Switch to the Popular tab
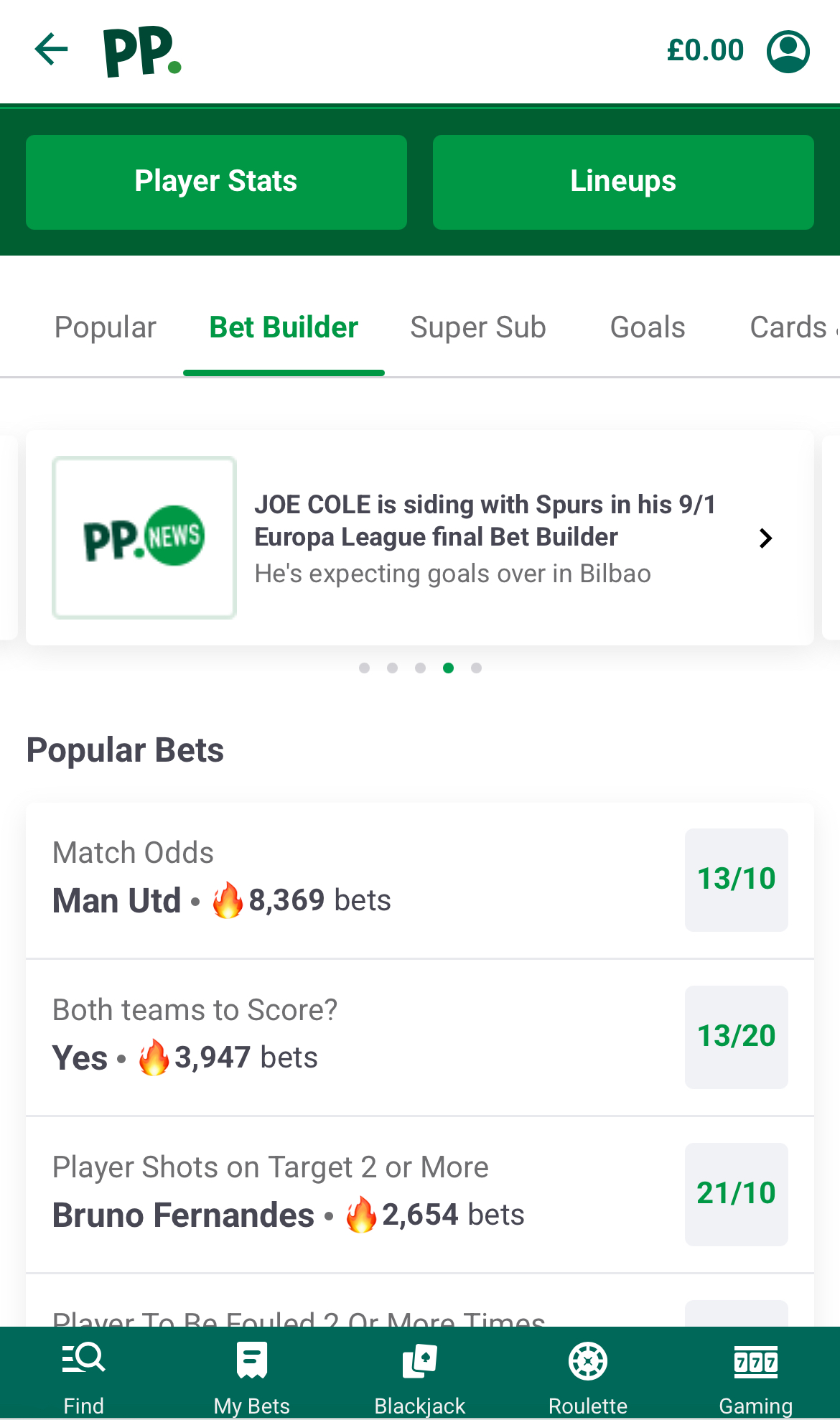This screenshot has height=1420, width=840. pyautogui.click(x=105, y=327)
